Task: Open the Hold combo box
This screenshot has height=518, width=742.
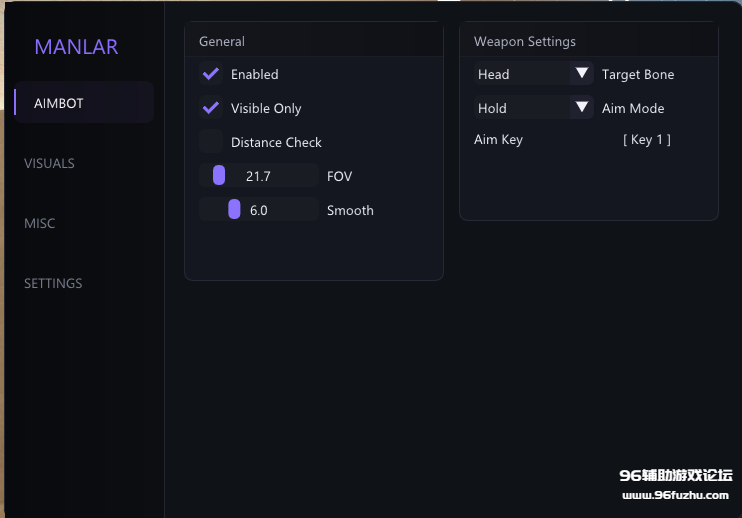Action: [x=522, y=108]
